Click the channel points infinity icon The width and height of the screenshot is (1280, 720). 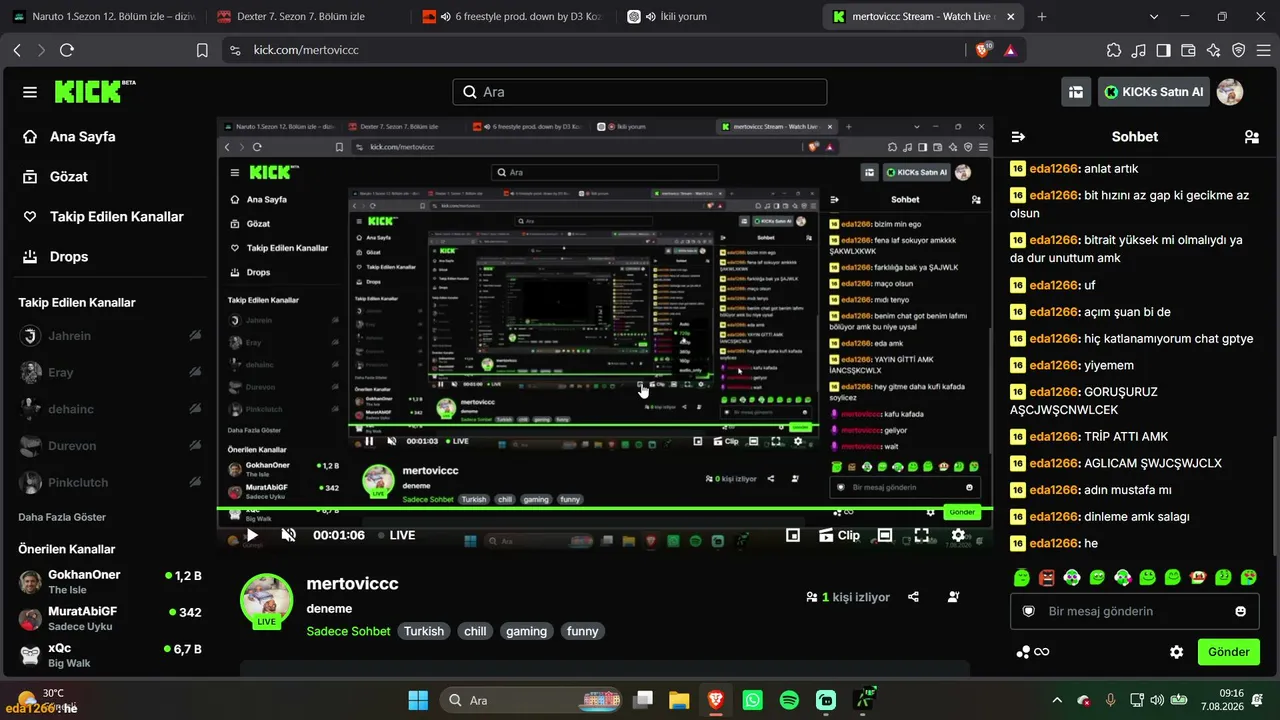[1033, 652]
